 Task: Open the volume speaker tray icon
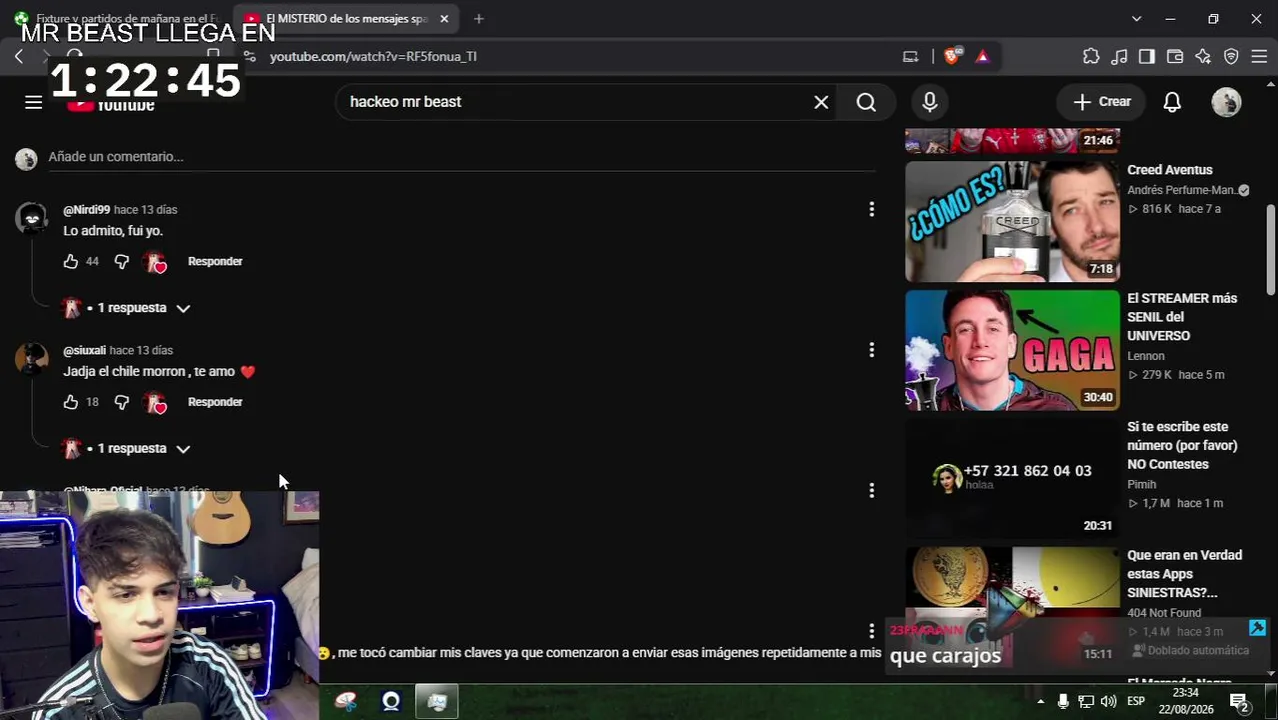1108,702
